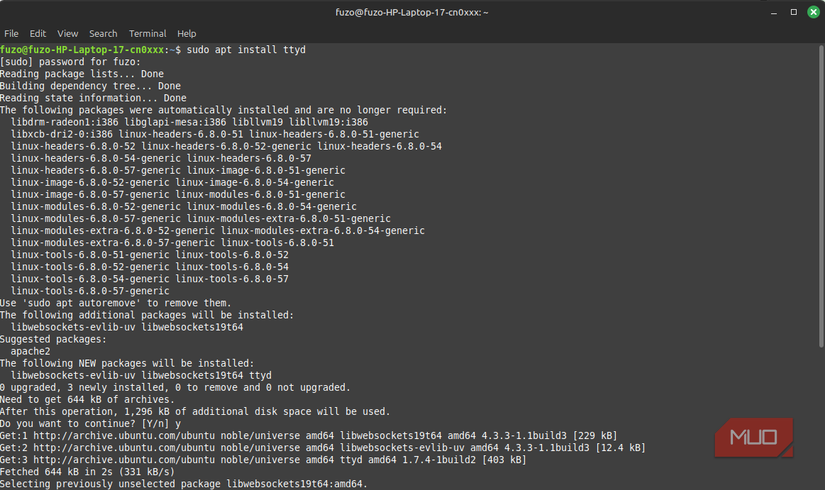
Task: Click the command text 'sudo apt install ttyd'
Action: pyautogui.click(x=246, y=49)
